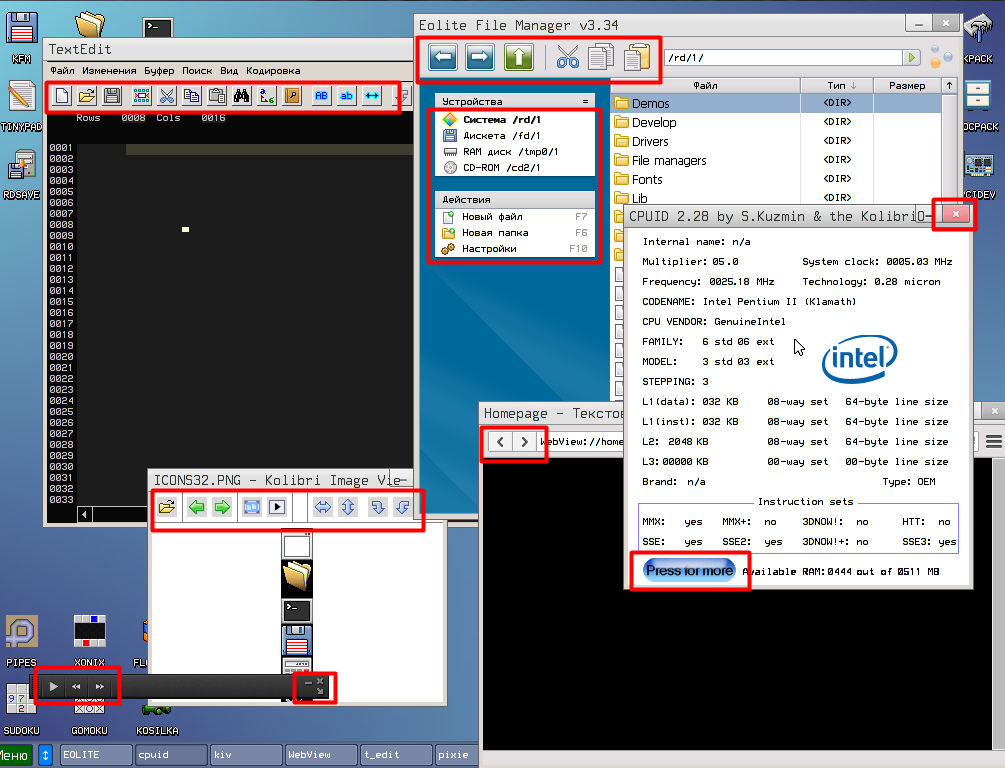This screenshot has width=1005, height=768.
Task: Open the path dropdown in Eolite's address bar
Action: point(910,58)
